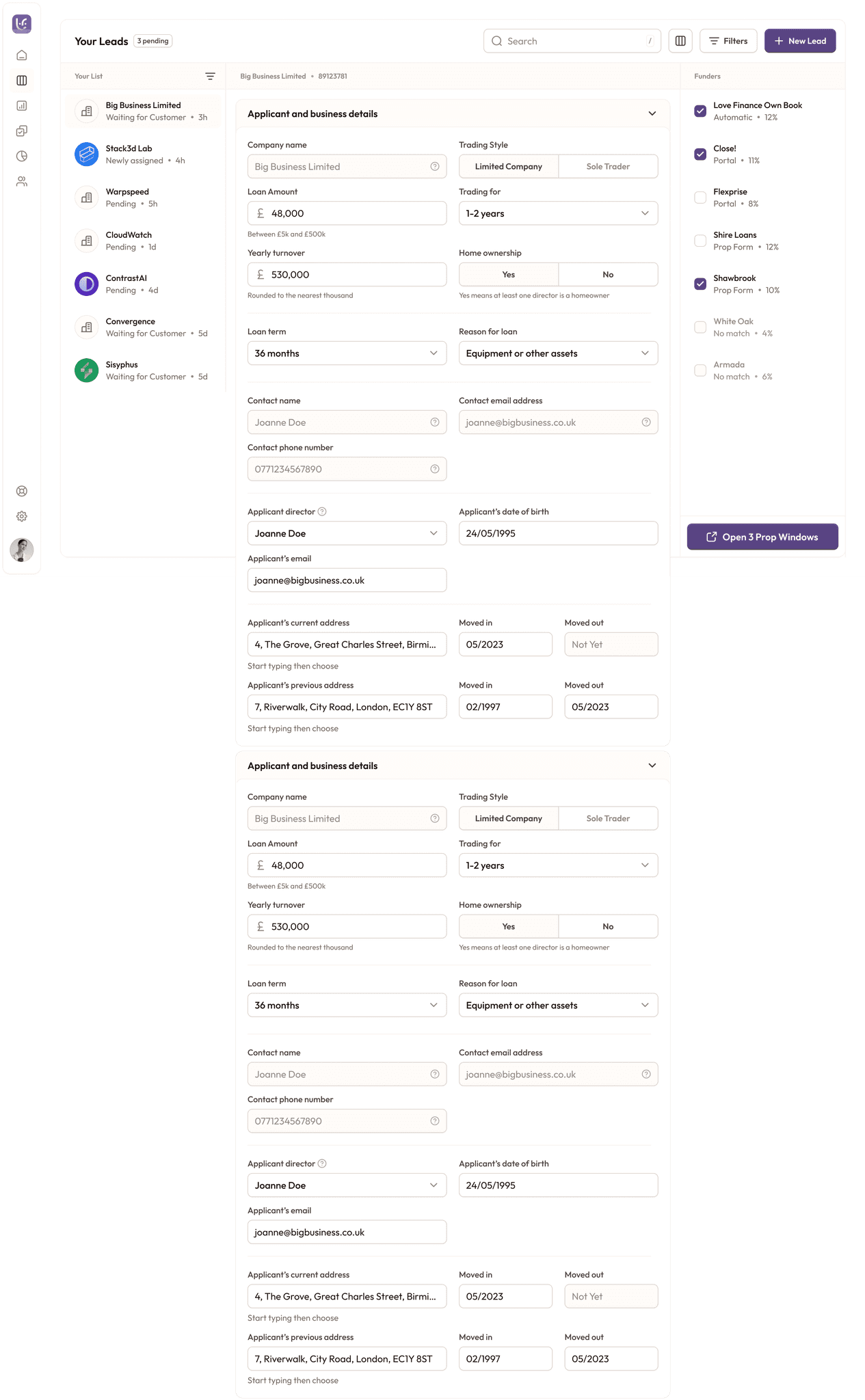Click the Your List sort filter icon
865x1400 pixels.
coord(210,77)
